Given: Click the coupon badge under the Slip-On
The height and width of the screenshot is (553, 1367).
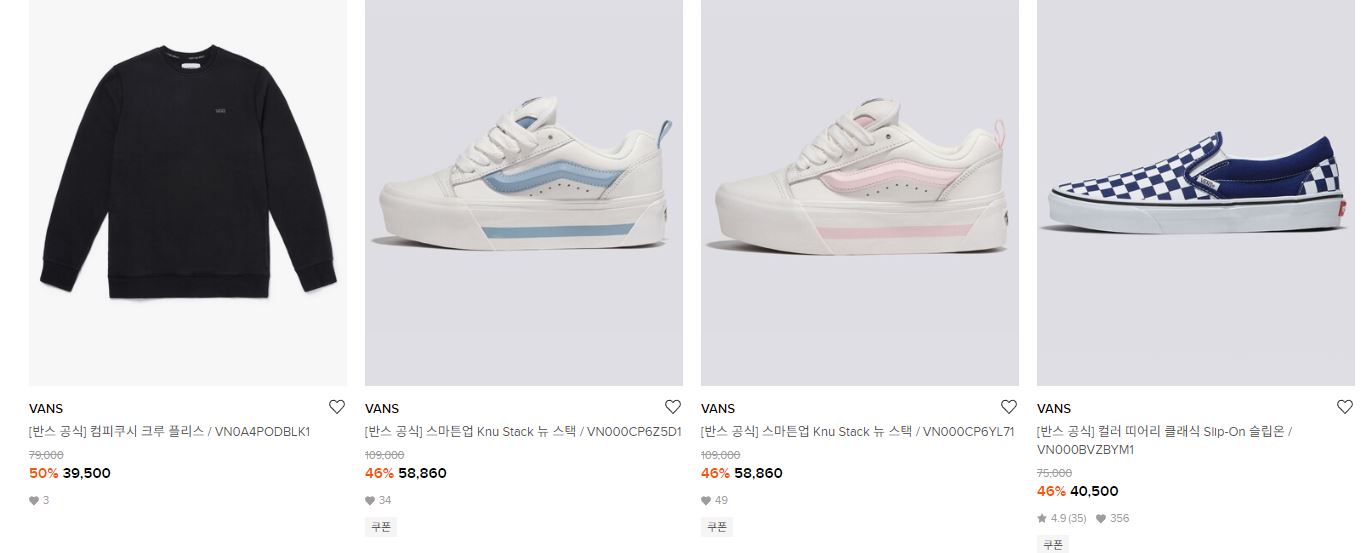Looking at the screenshot, I should click(x=1053, y=545).
